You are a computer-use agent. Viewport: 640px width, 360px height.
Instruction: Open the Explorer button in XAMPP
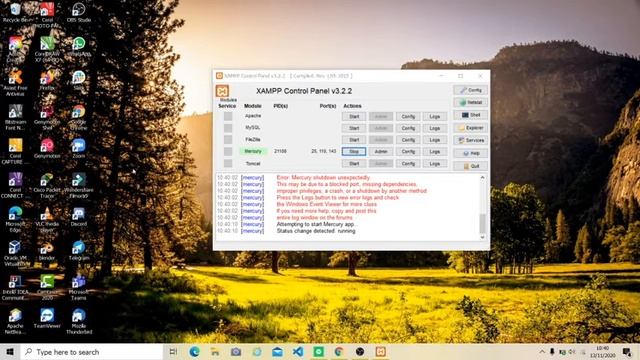470,128
